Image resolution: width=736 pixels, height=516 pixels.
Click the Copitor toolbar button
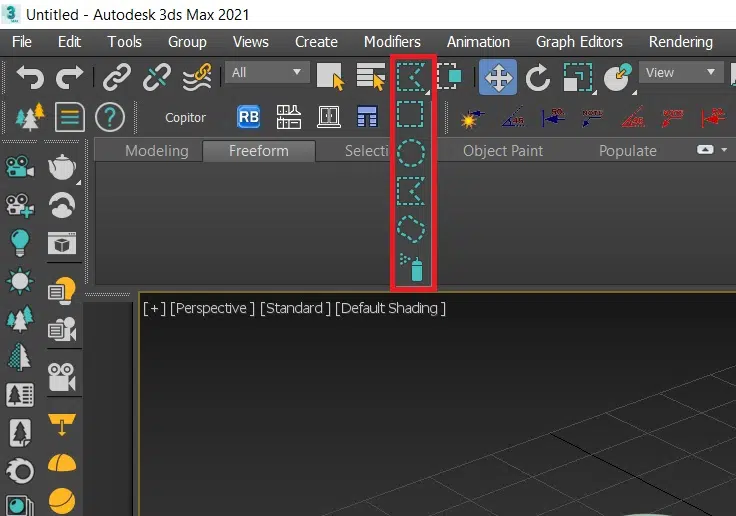coord(185,118)
